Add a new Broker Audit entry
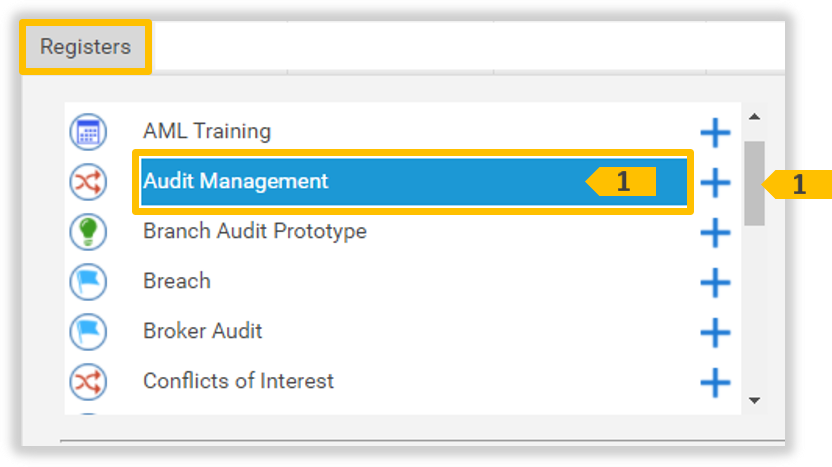 [x=715, y=332]
